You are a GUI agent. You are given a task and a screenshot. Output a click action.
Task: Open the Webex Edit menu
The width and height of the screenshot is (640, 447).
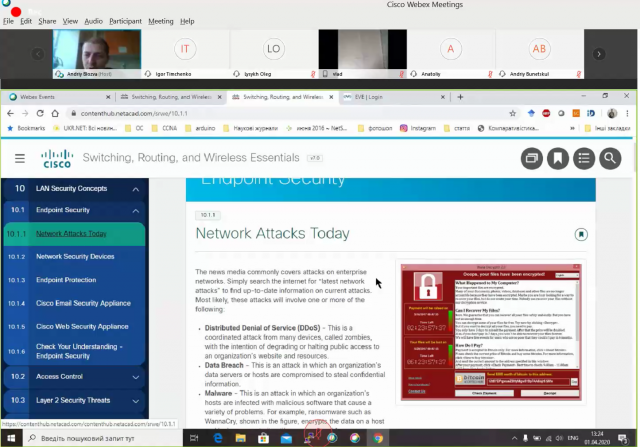tap(26, 21)
